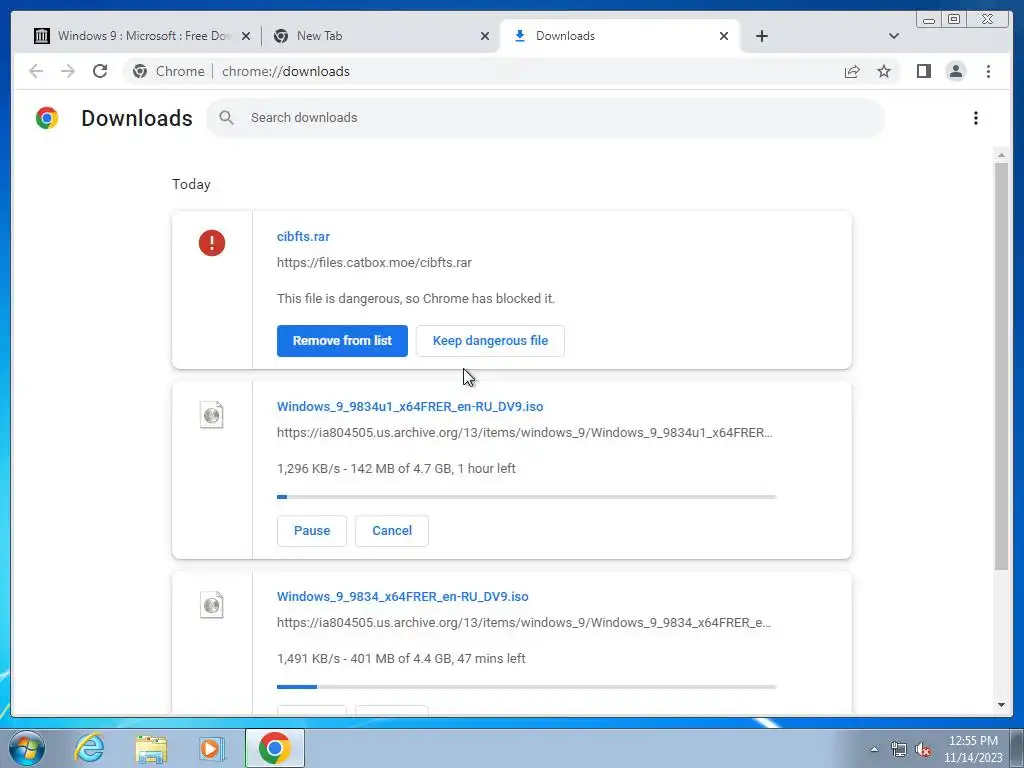Click the file icon of Windows_9_9834u1 ISO
This screenshot has height=768, width=1024.
tap(212, 415)
